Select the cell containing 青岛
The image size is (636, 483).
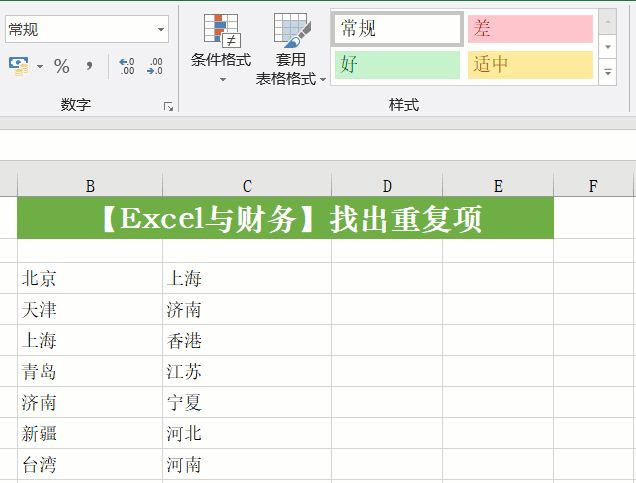point(90,371)
